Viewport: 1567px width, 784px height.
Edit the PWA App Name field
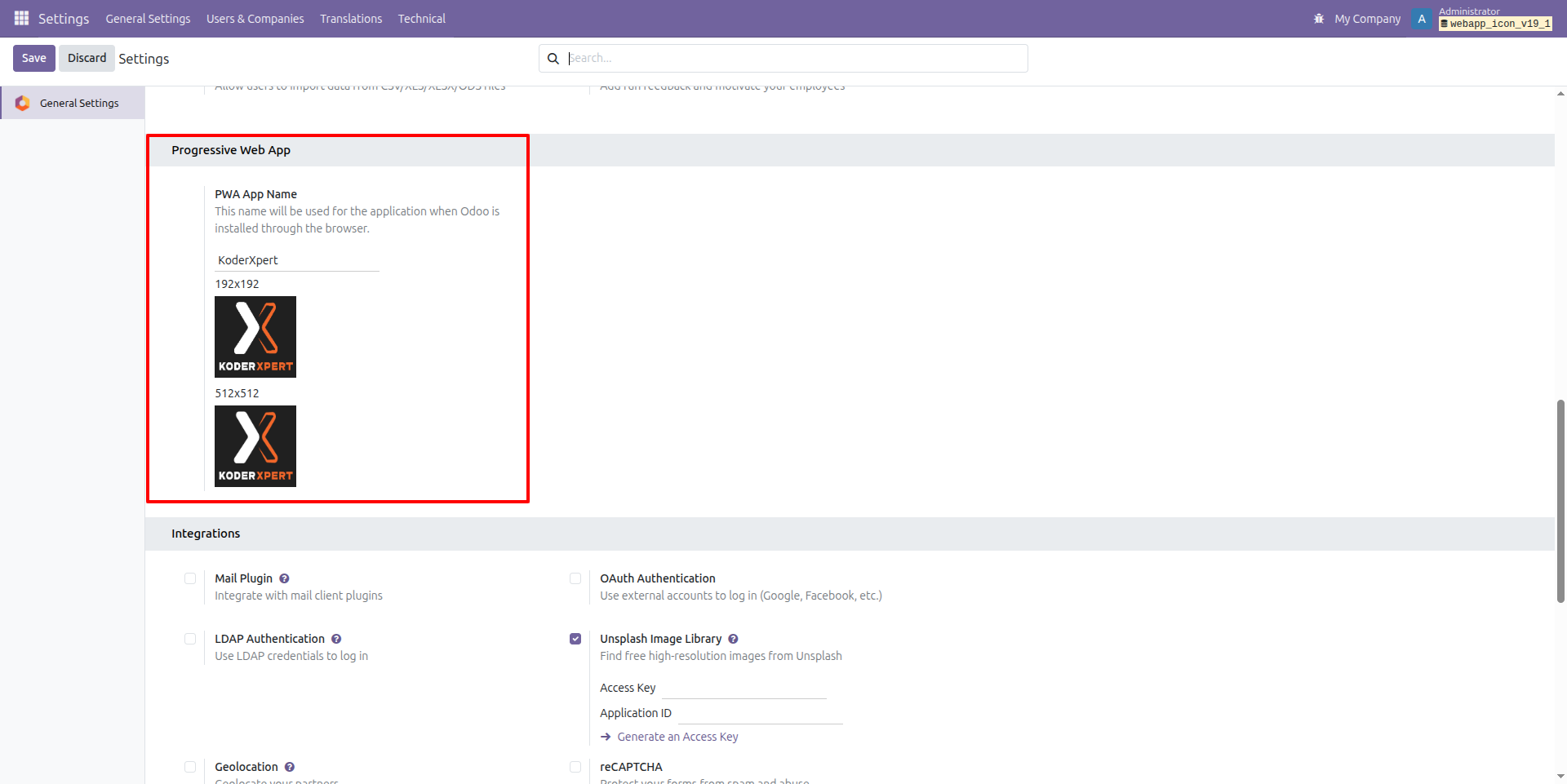pyautogui.click(x=297, y=260)
